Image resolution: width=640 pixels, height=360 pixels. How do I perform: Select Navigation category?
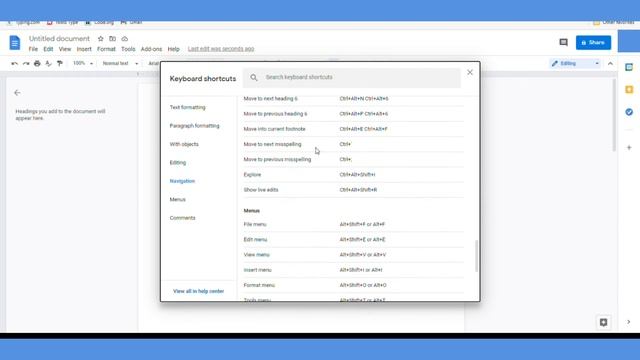tap(182, 181)
